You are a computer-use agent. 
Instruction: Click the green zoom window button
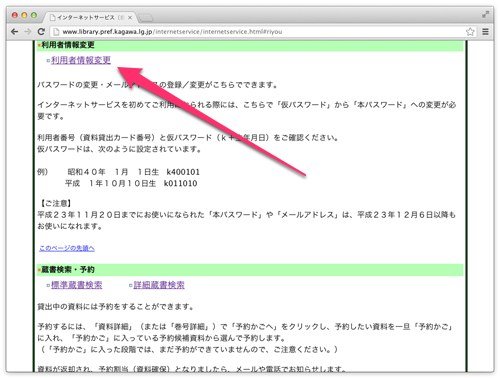click(x=34, y=15)
